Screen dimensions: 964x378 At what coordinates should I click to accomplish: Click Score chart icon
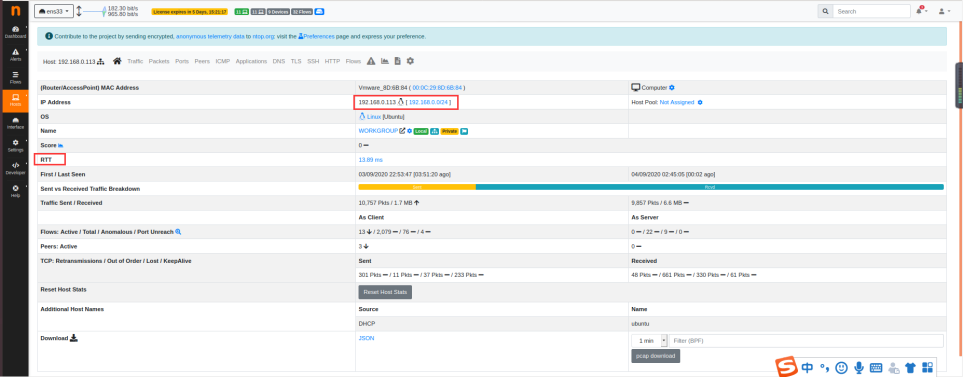click(60, 145)
